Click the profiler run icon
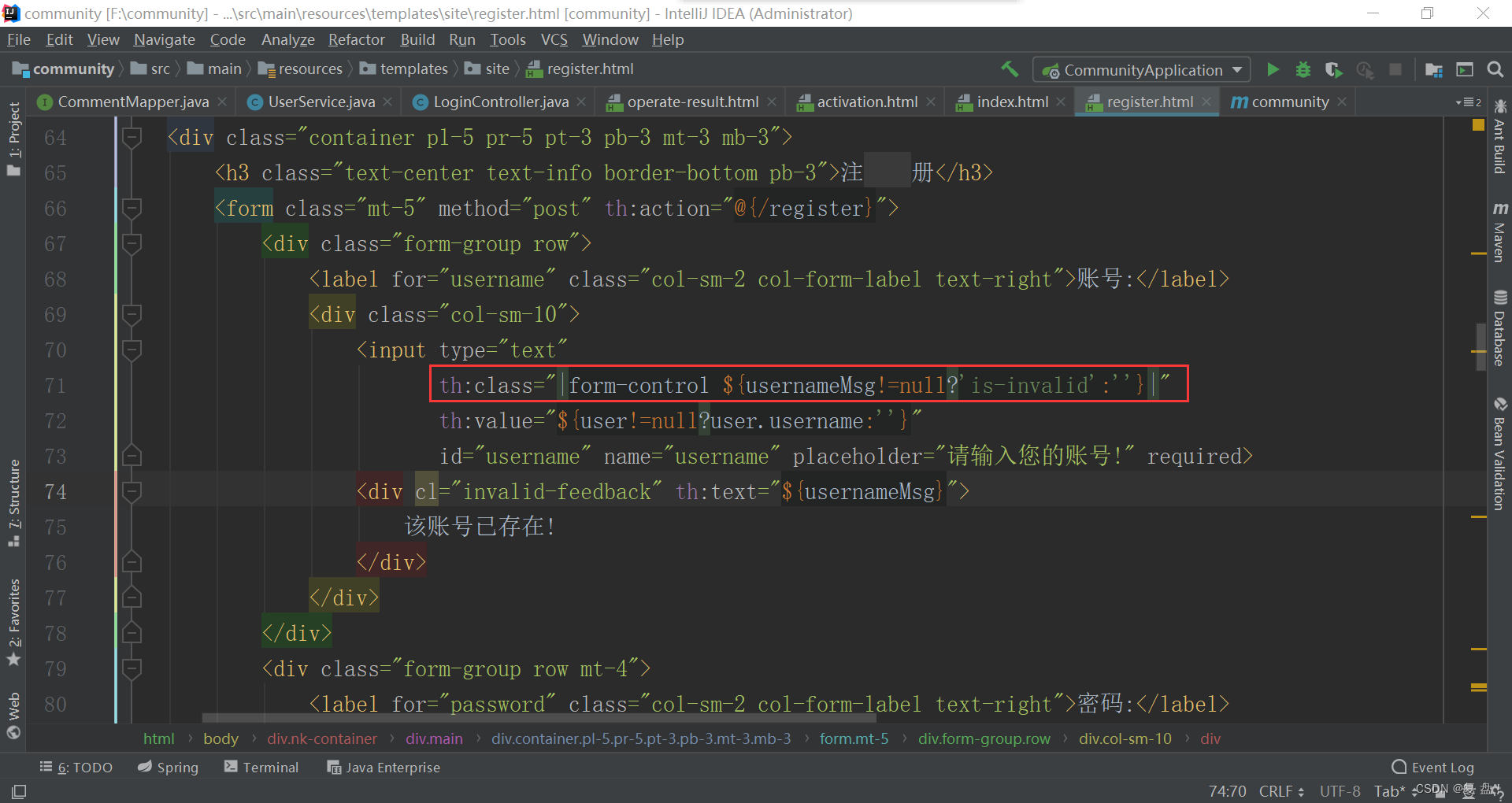The height and width of the screenshot is (803, 1512). 1365,69
